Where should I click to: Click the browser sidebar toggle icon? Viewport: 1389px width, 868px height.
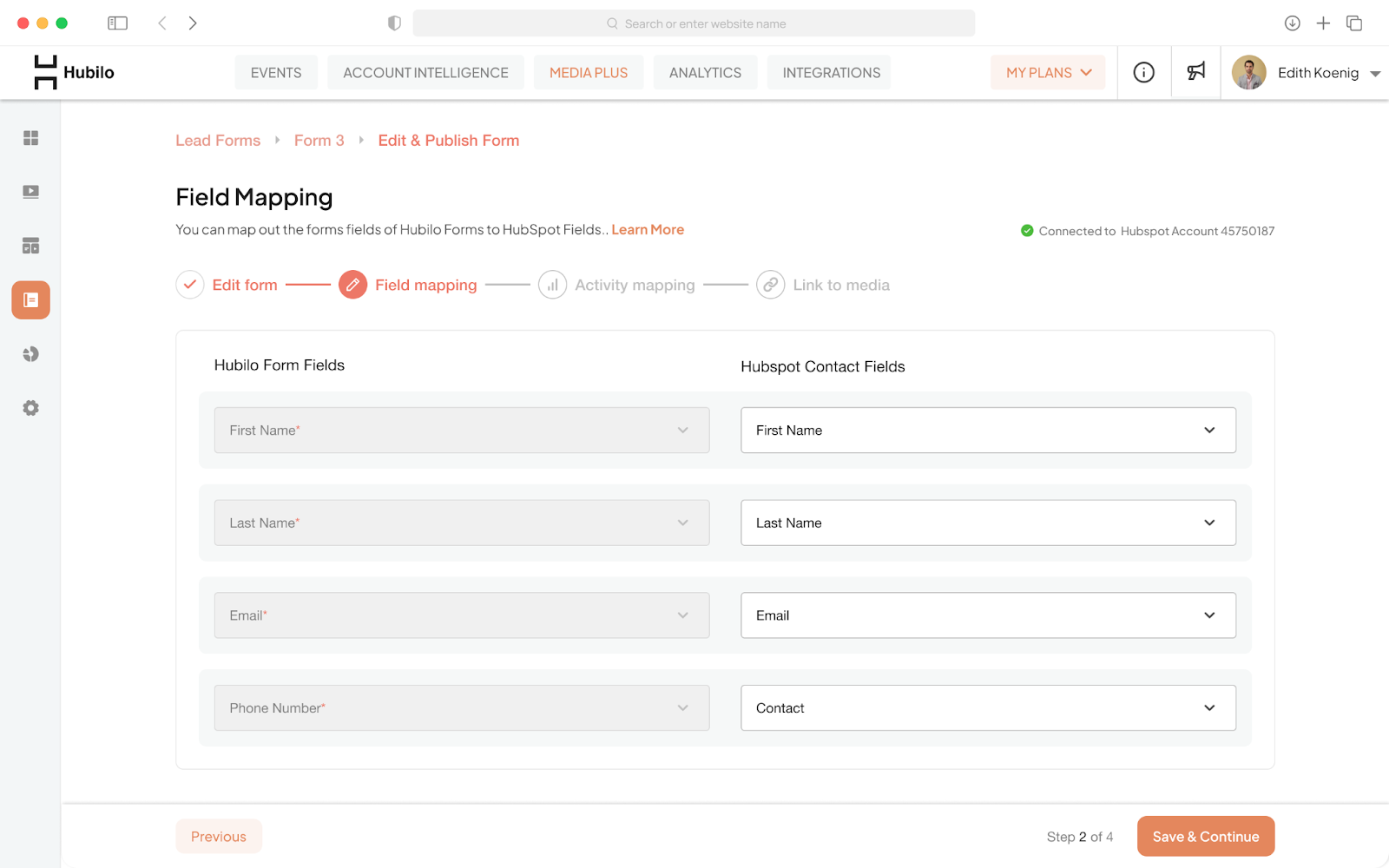click(x=117, y=23)
